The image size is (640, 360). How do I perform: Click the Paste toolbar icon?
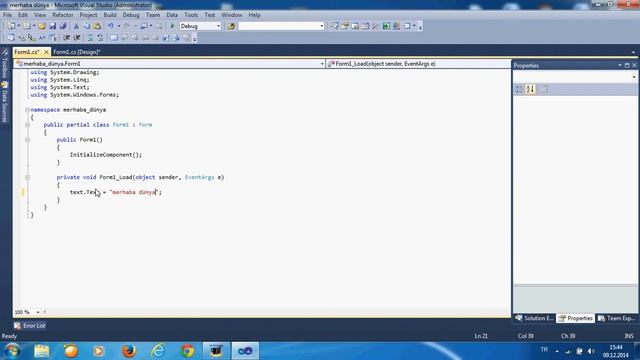pyautogui.click(x=97, y=26)
